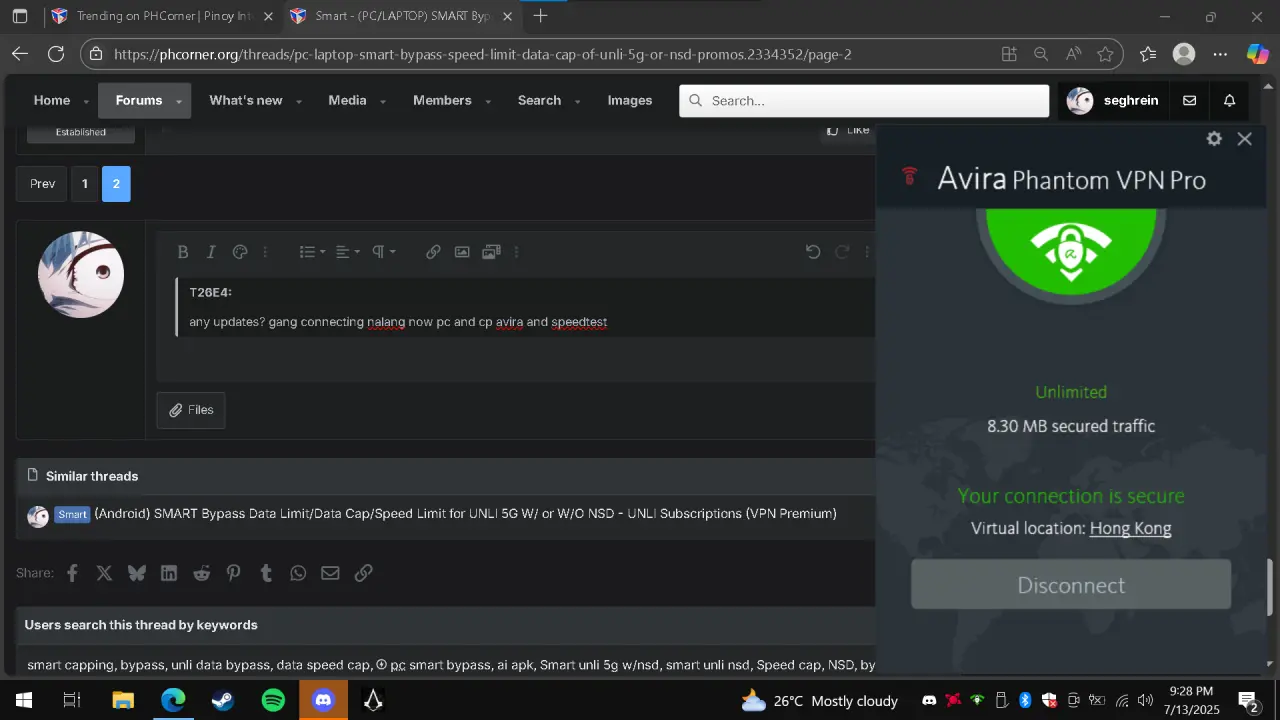The image size is (1280, 720).
Task: Undo the last edit in the editor
Action: pos(813,252)
